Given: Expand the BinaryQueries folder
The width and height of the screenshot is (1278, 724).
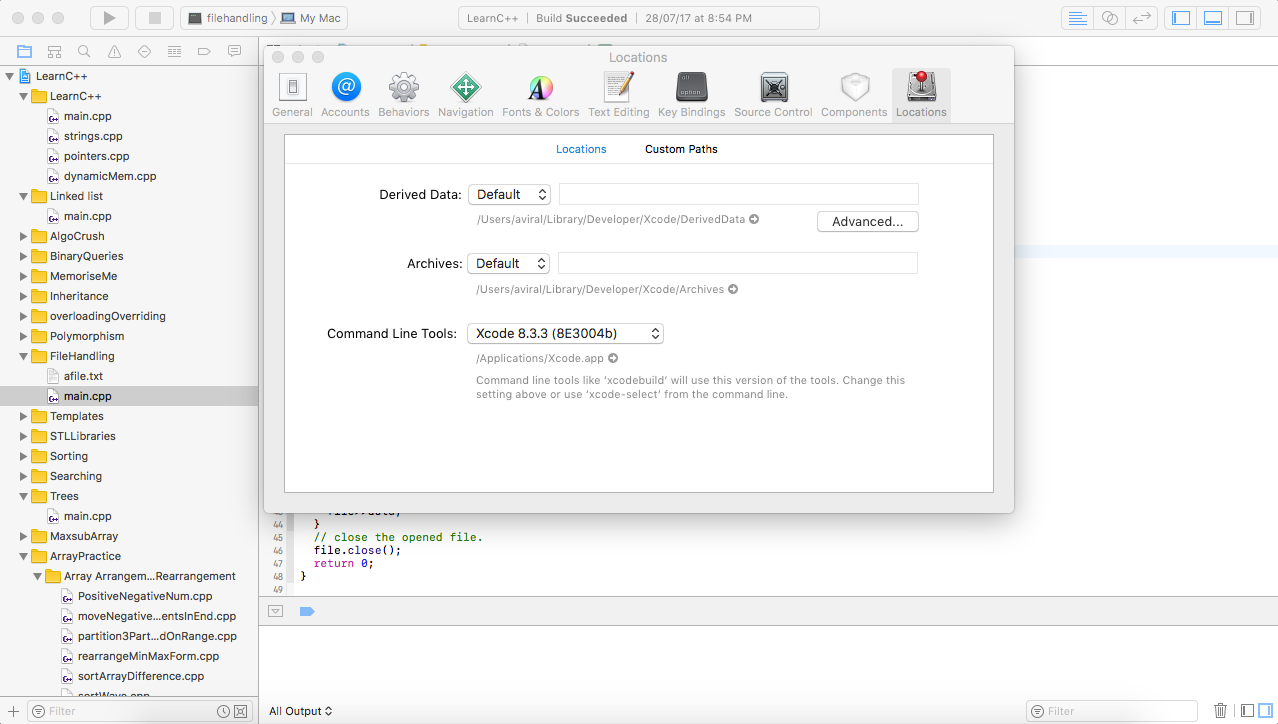Looking at the screenshot, I should point(24,256).
